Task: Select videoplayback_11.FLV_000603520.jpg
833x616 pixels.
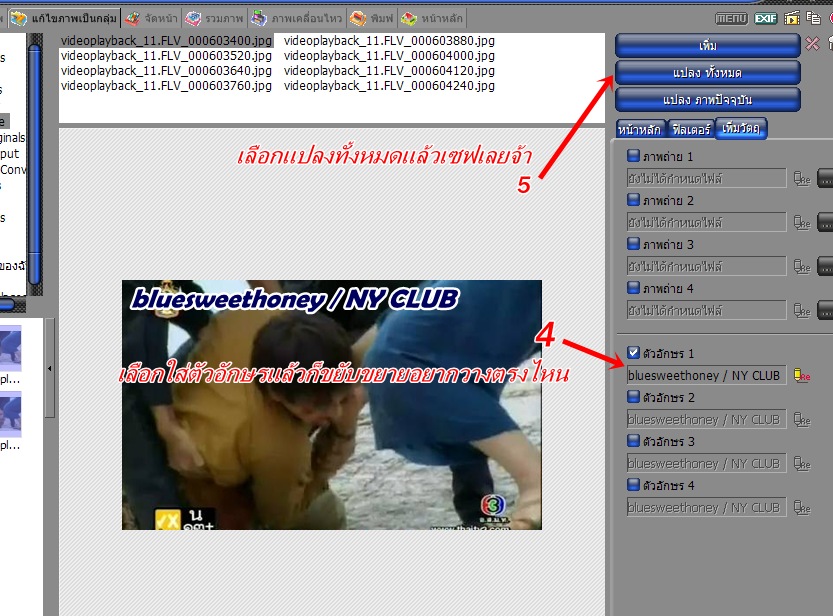Action: click(x=166, y=56)
